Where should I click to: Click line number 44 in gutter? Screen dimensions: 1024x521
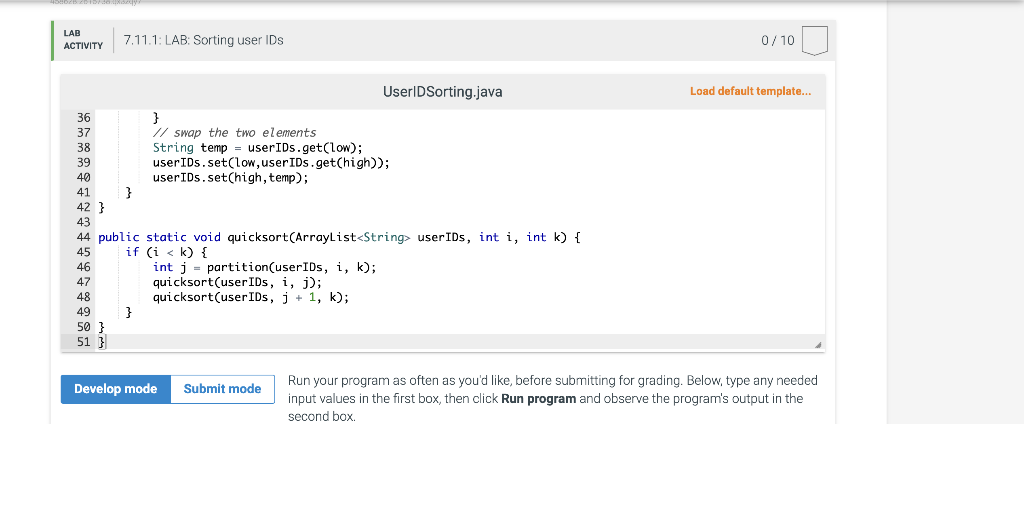coord(84,237)
